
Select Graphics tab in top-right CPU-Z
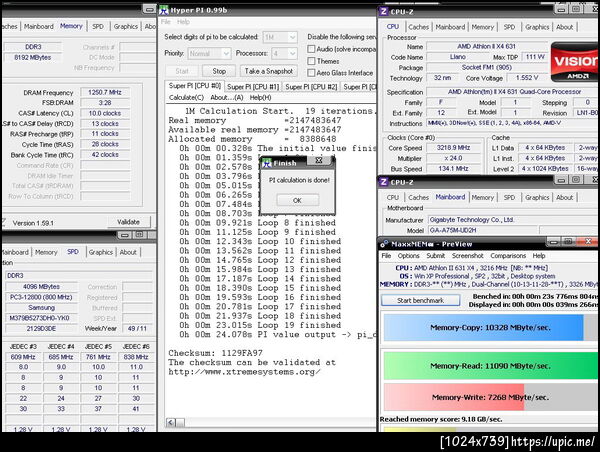click(537, 27)
